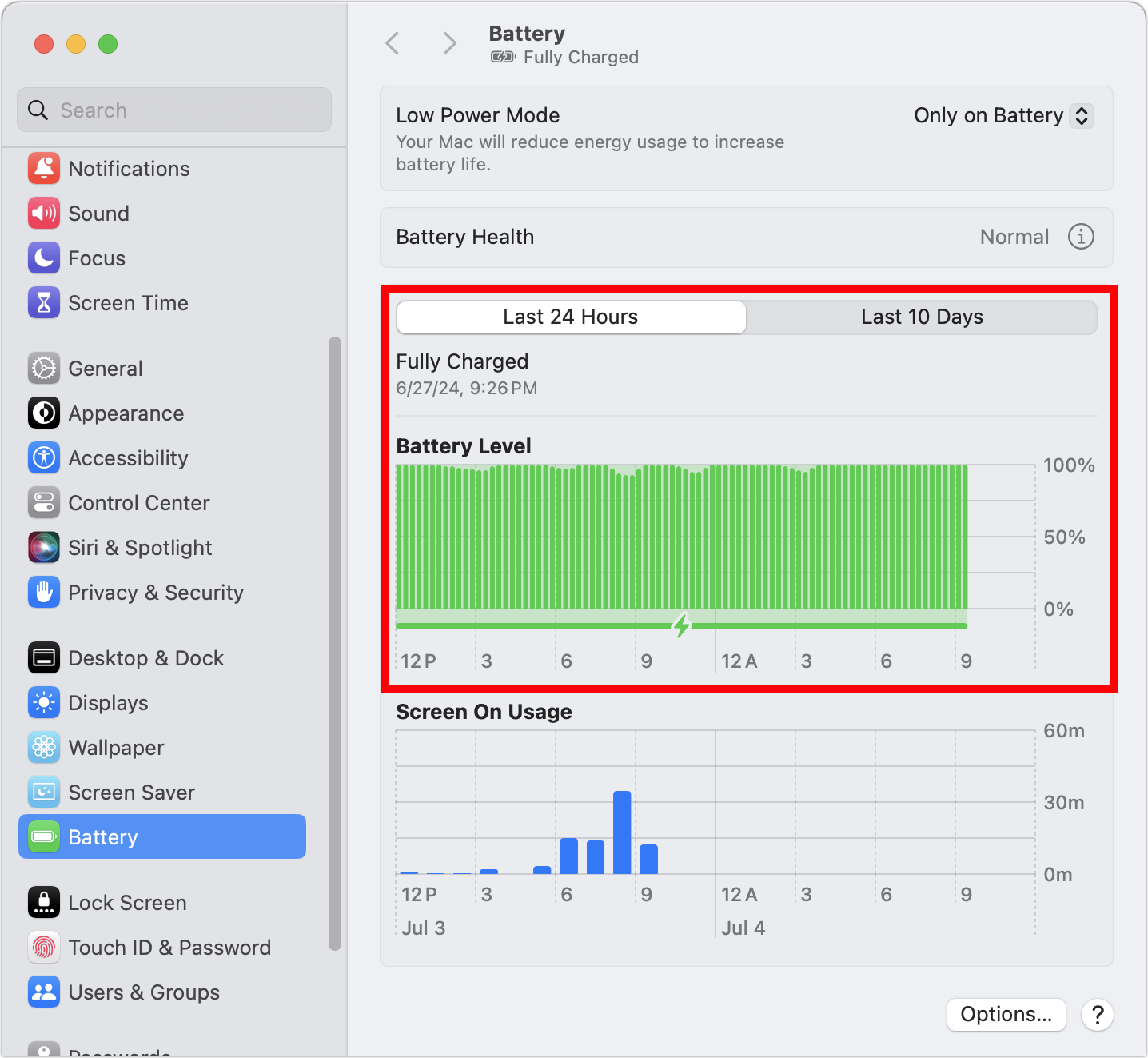Switch to the Last 10 Days tab

[x=922, y=317]
